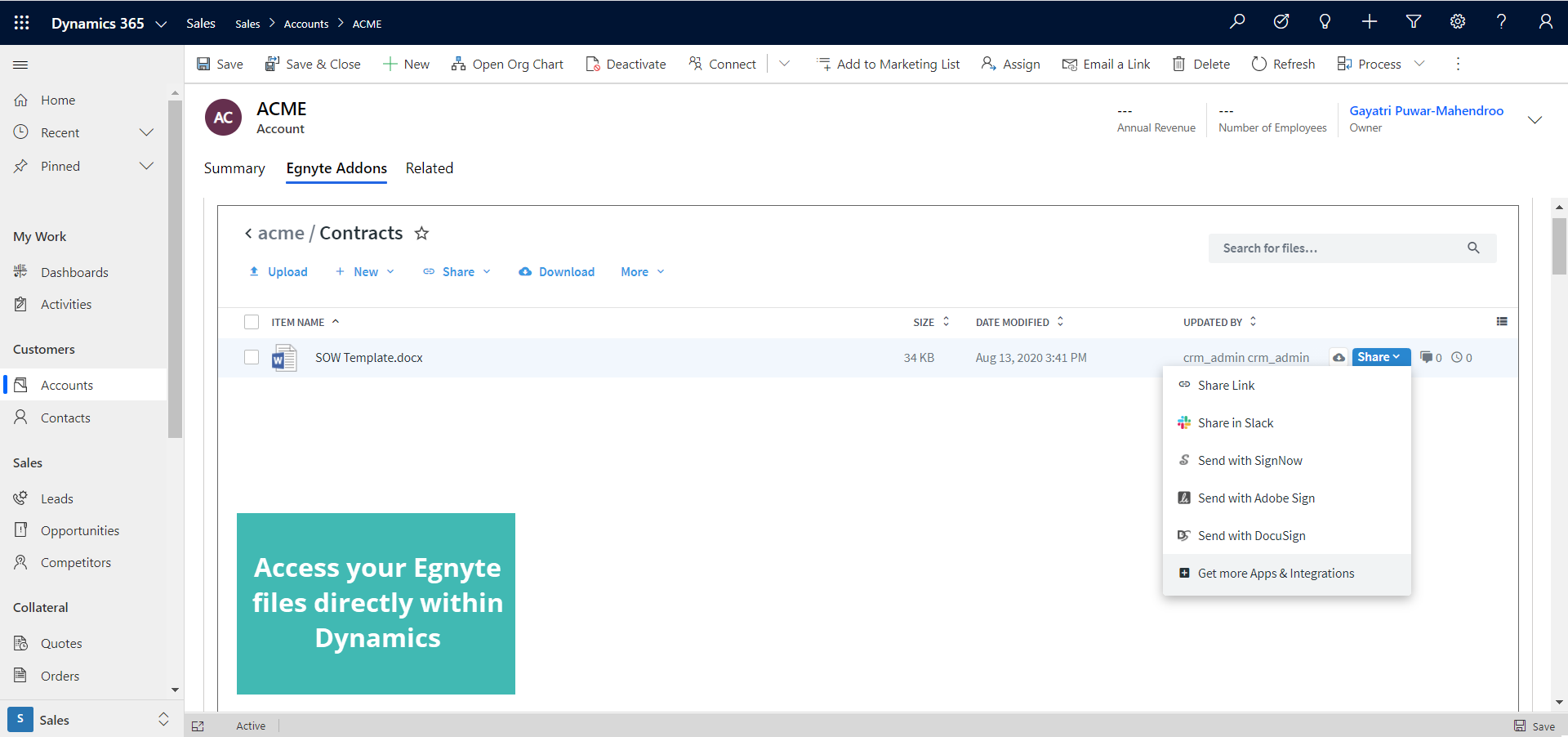The width and height of the screenshot is (1568, 737).
Task: Select all items checkbox in header
Action: pyautogui.click(x=252, y=322)
